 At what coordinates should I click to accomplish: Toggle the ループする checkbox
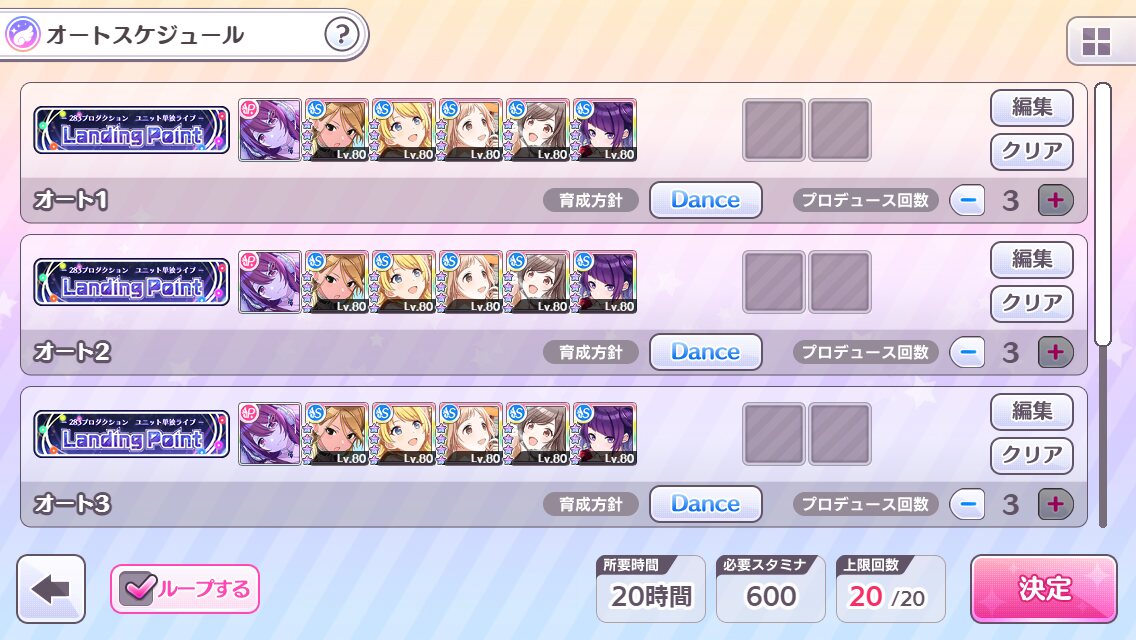click(x=185, y=589)
